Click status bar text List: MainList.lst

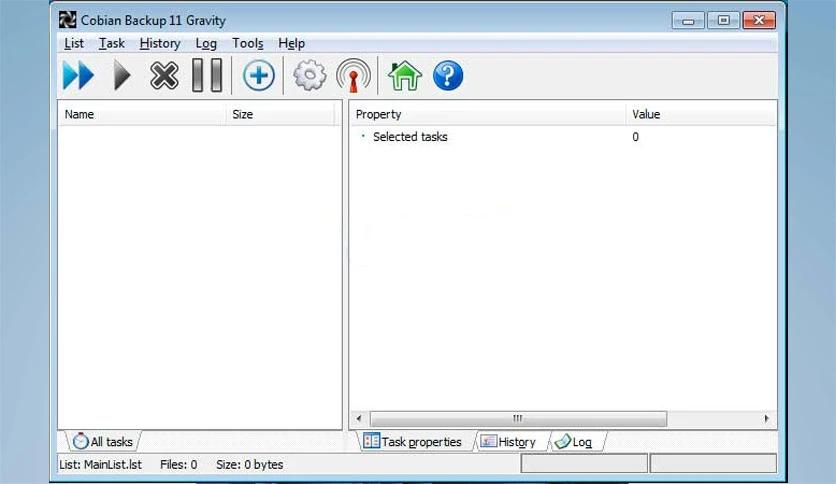101,464
